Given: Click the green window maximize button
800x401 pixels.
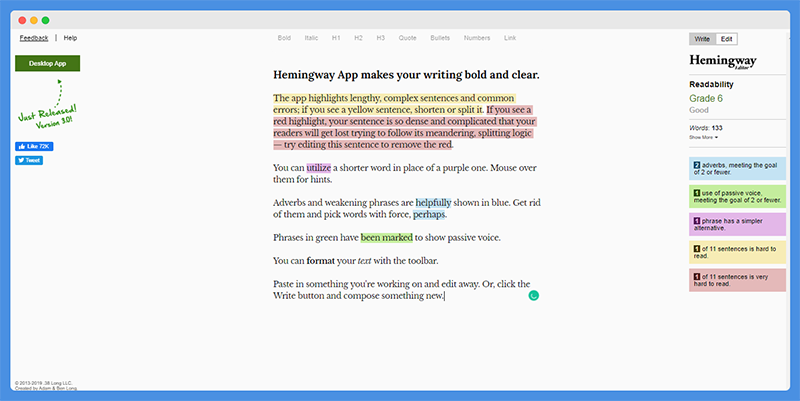Looking at the screenshot, I should [45, 20].
